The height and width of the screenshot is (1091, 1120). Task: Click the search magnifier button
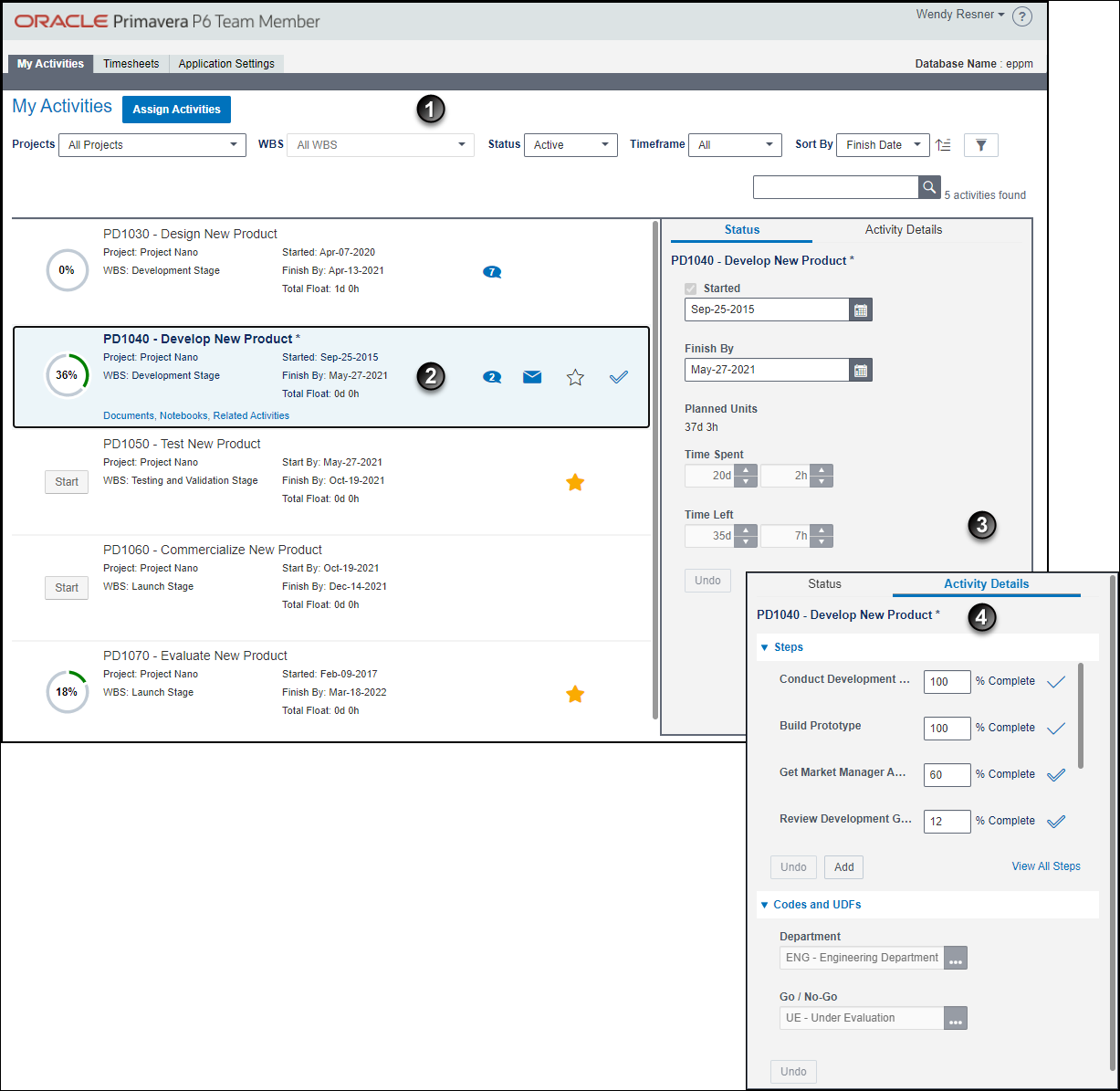(x=929, y=187)
